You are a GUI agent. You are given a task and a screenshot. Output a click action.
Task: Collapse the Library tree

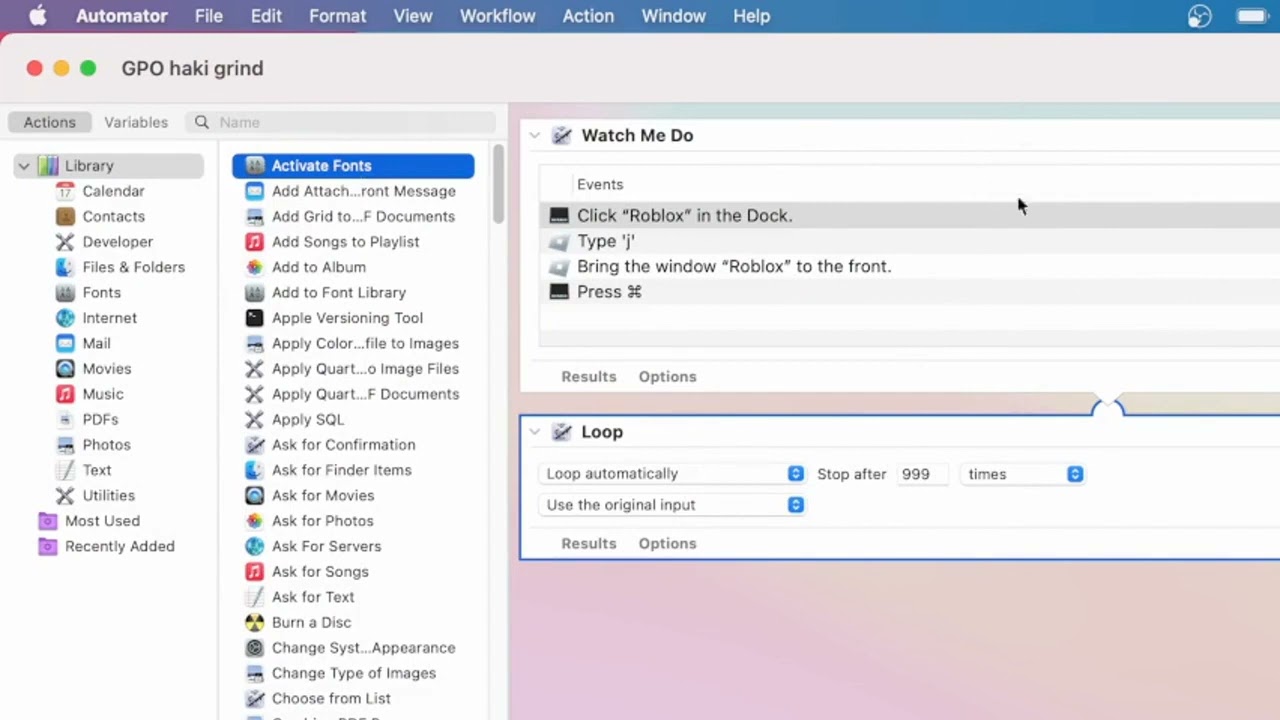[23, 166]
